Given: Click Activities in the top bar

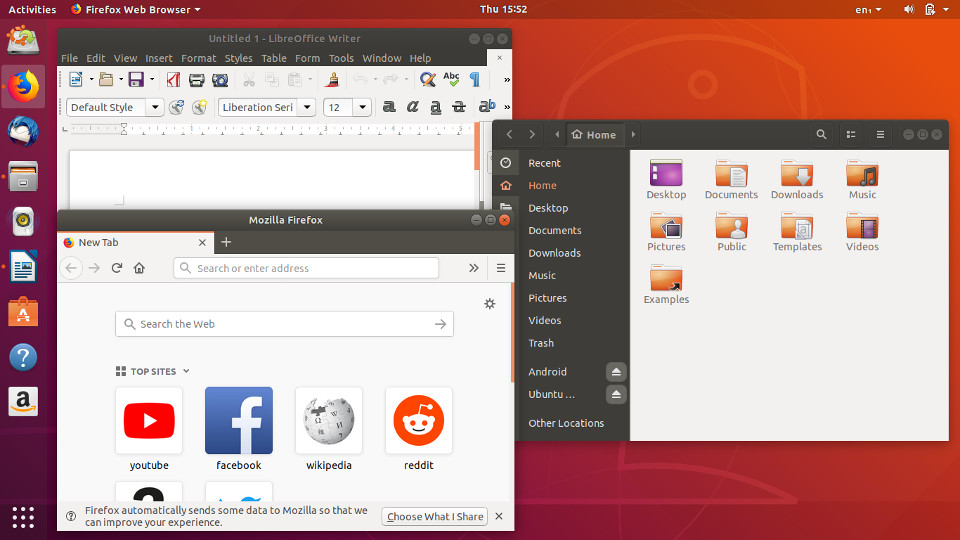Looking at the screenshot, I should coord(32,9).
